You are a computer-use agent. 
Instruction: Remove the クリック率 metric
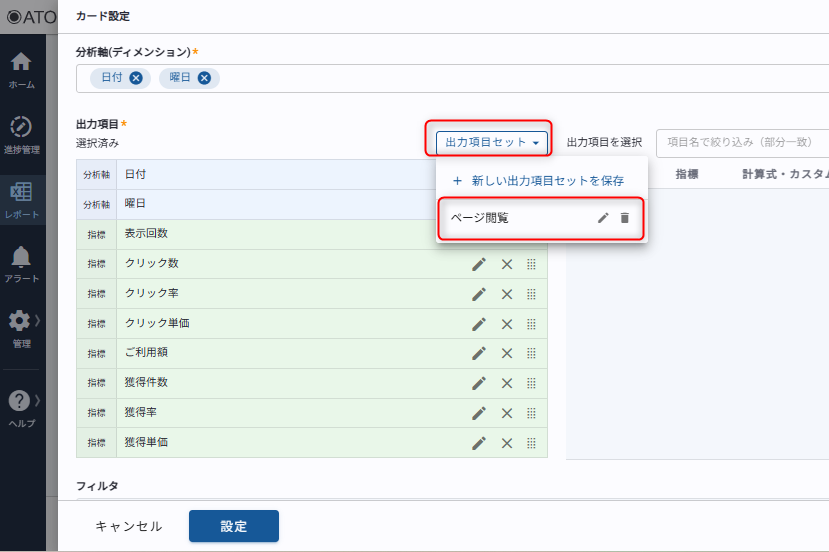click(507, 294)
